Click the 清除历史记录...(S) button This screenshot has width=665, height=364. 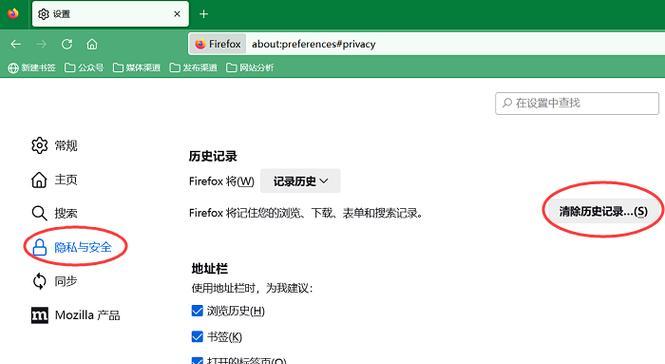pos(603,211)
